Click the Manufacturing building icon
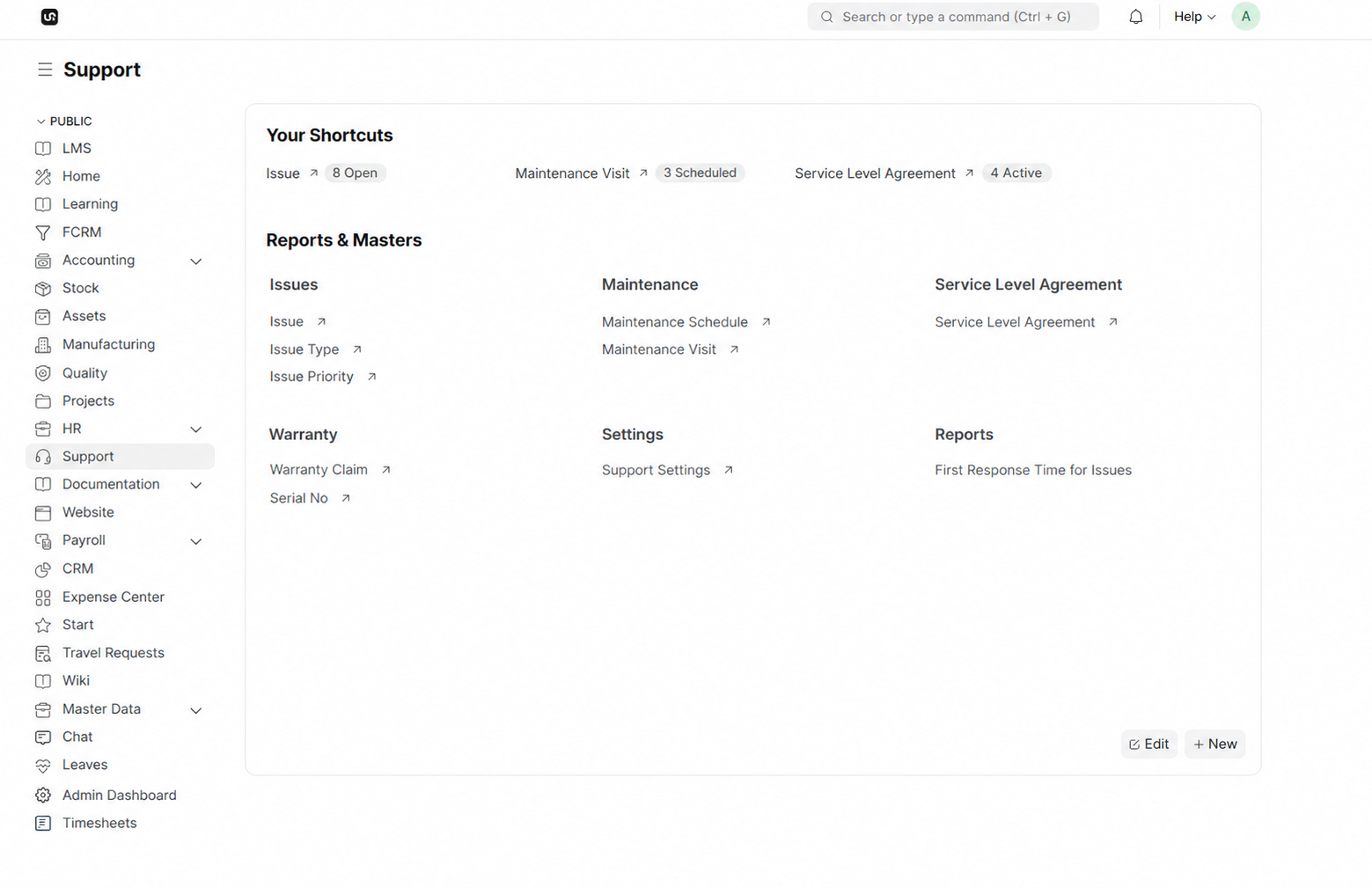Screen dimensions: 1372x888 click(x=43, y=345)
